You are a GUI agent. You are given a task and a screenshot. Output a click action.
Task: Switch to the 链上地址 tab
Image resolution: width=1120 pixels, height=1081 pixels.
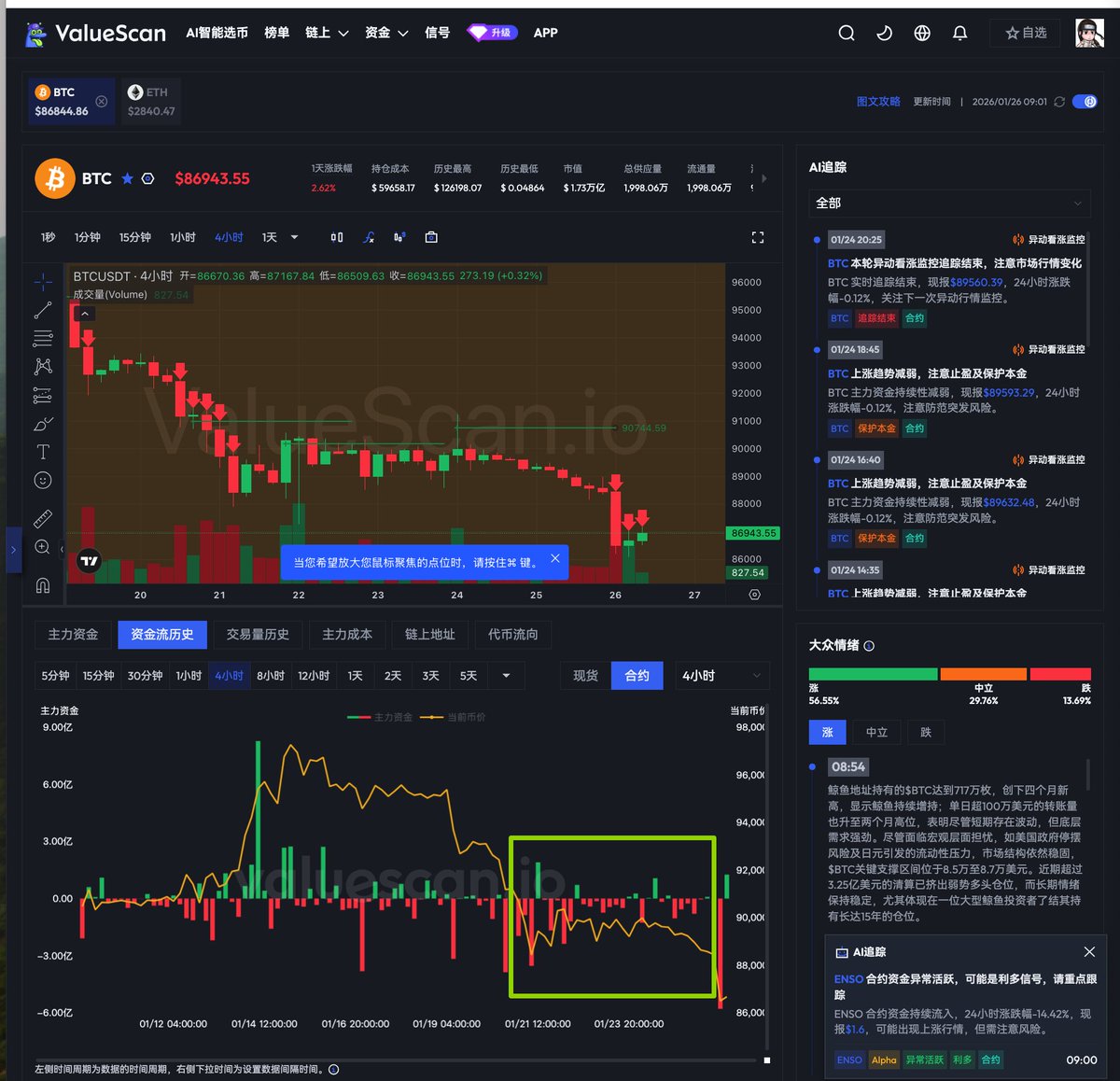click(x=429, y=635)
